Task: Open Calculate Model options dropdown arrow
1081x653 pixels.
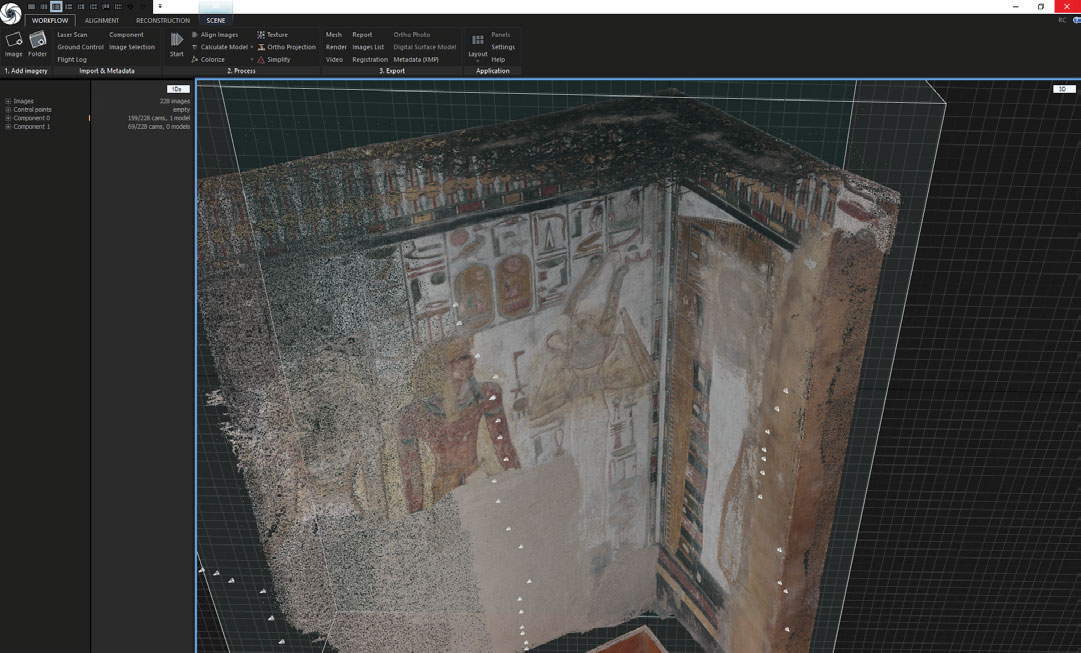Action: [x=252, y=47]
